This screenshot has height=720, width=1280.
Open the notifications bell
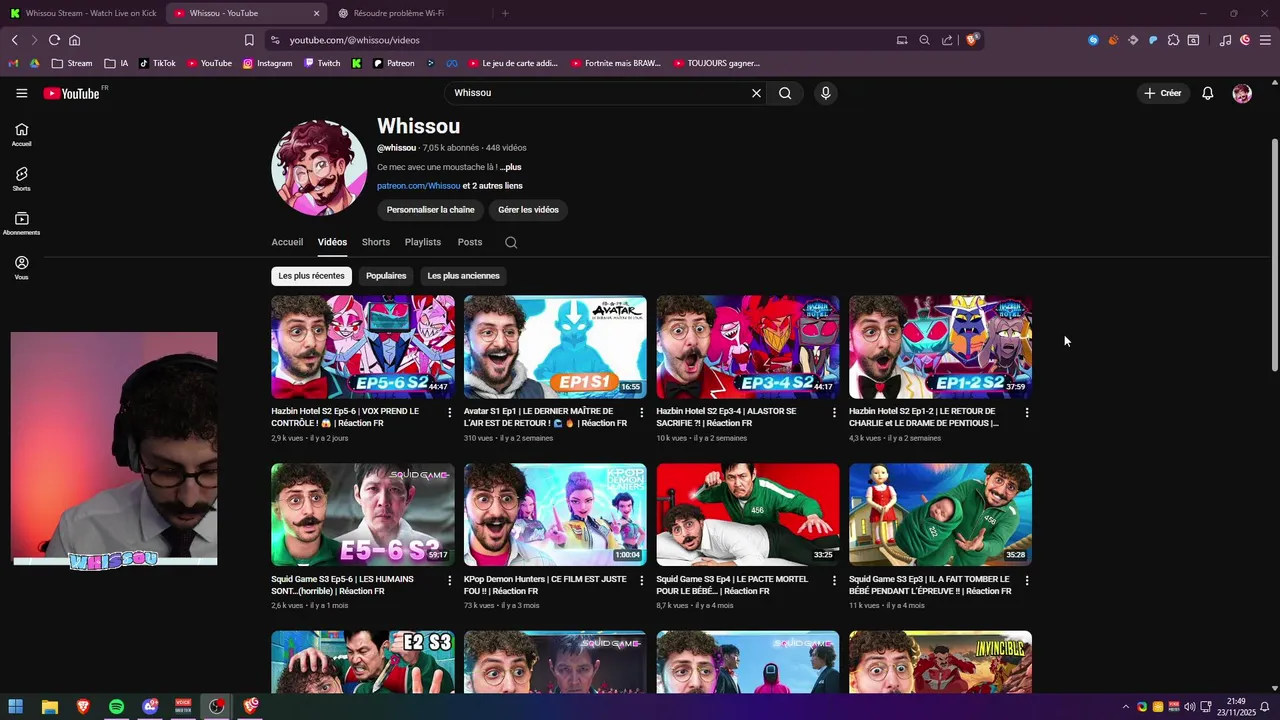pos(1208,93)
